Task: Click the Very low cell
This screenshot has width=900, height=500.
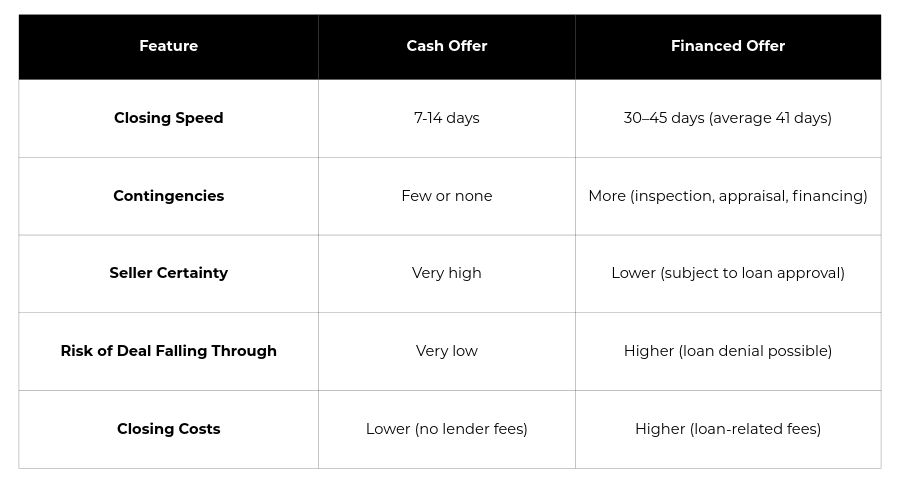Action: click(x=446, y=351)
